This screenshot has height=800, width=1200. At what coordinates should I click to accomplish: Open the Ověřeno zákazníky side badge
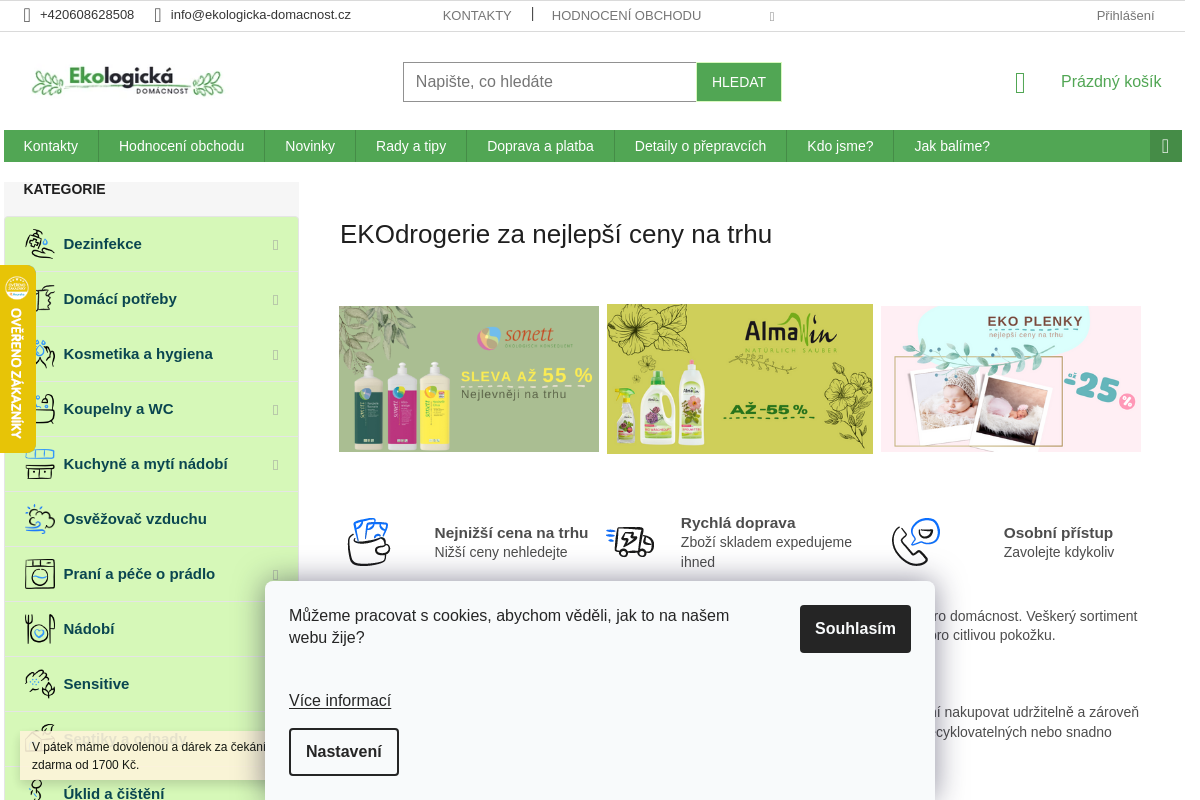tap(17, 359)
